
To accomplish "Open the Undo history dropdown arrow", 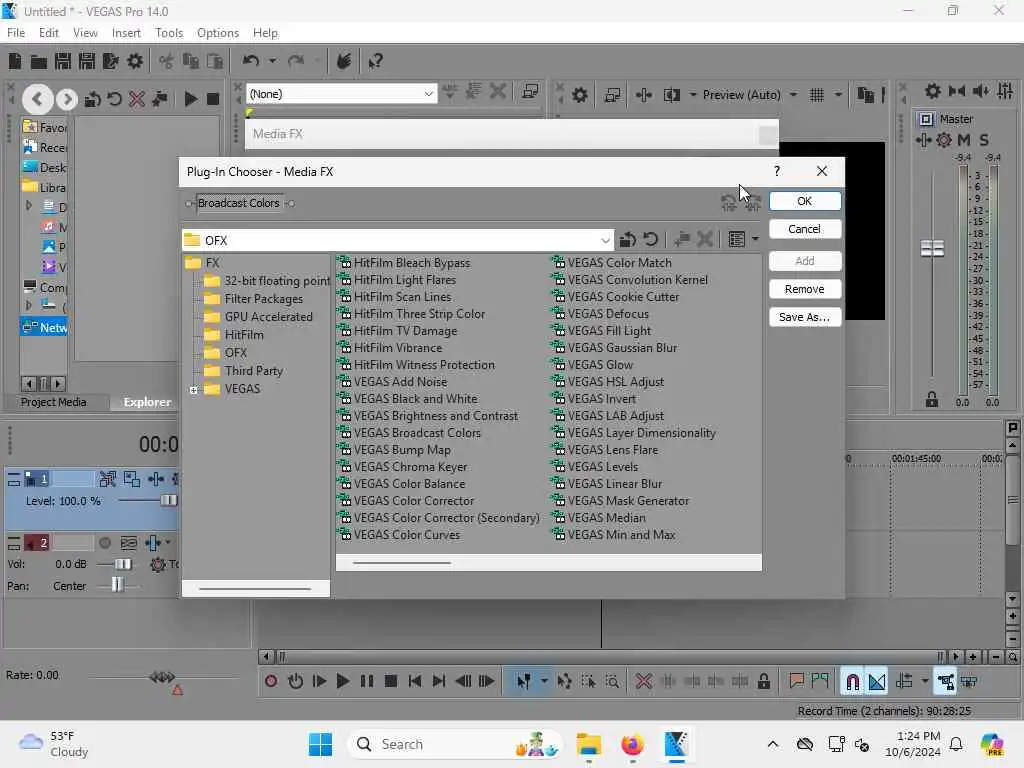I will tap(272, 61).
